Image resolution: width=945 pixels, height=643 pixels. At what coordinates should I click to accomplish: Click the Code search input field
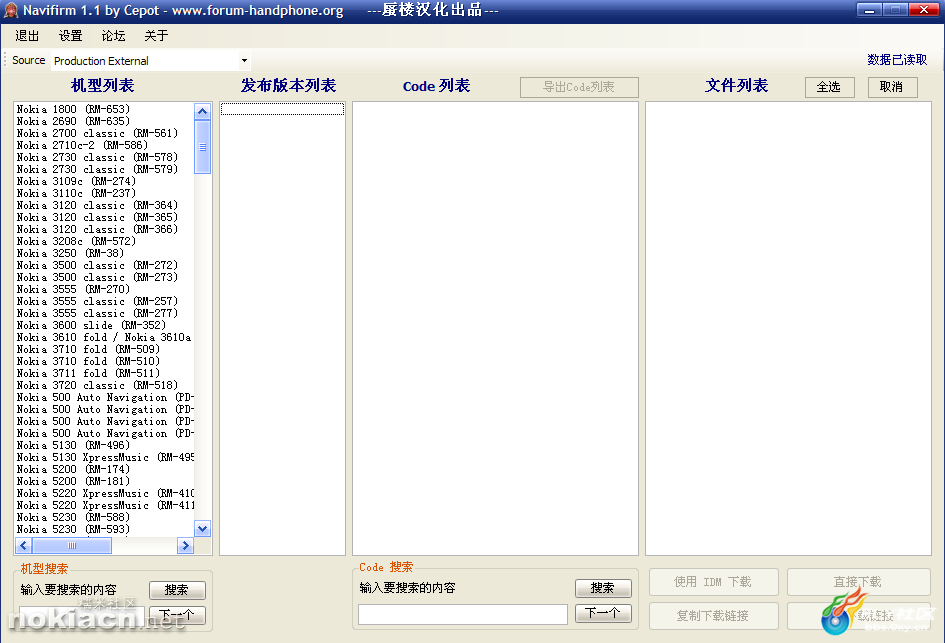tap(463, 615)
